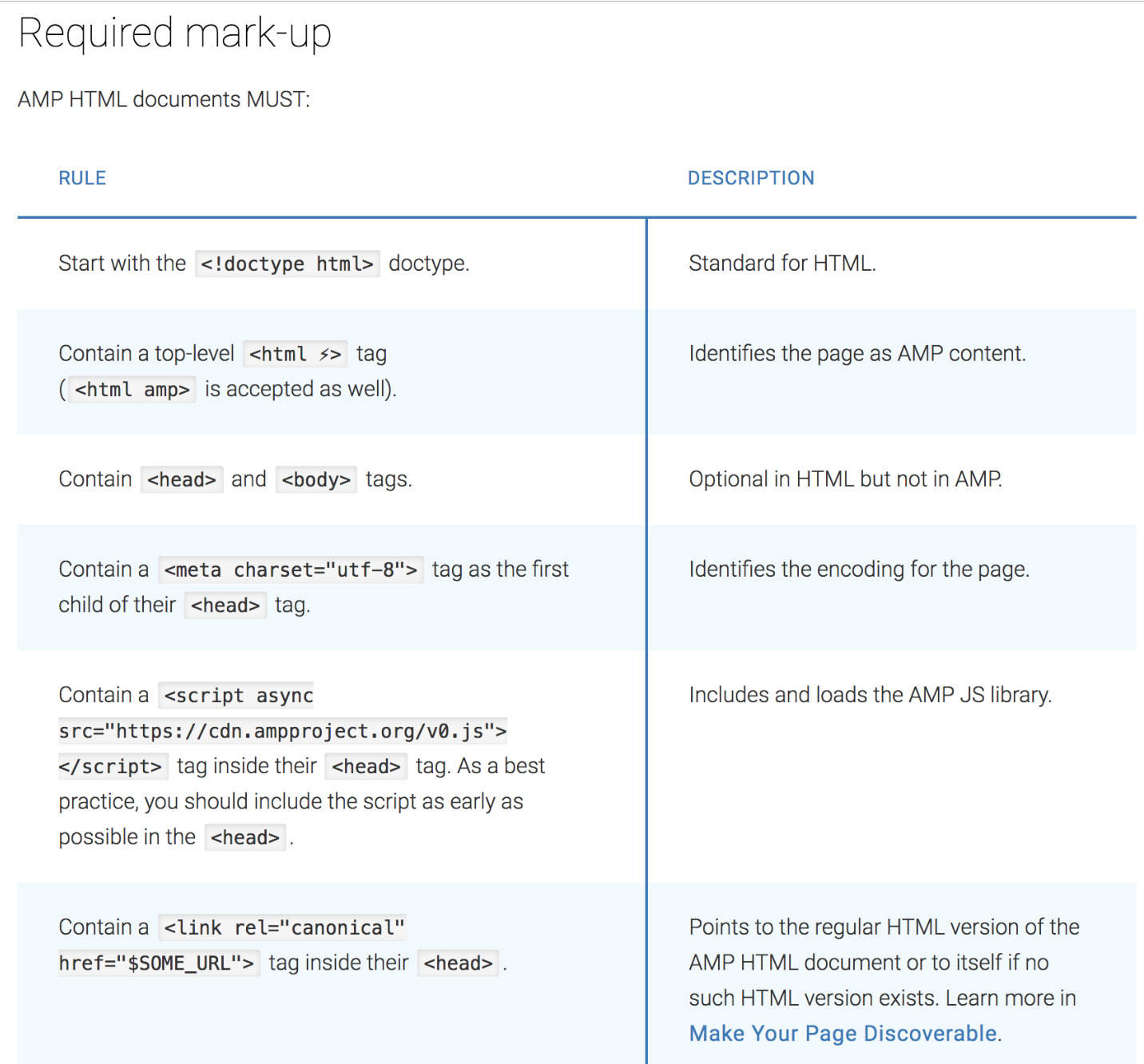This screenshot has height=1064, width=1144.
Task: Click the <html amp> code snippet
Action: [132, 390]
